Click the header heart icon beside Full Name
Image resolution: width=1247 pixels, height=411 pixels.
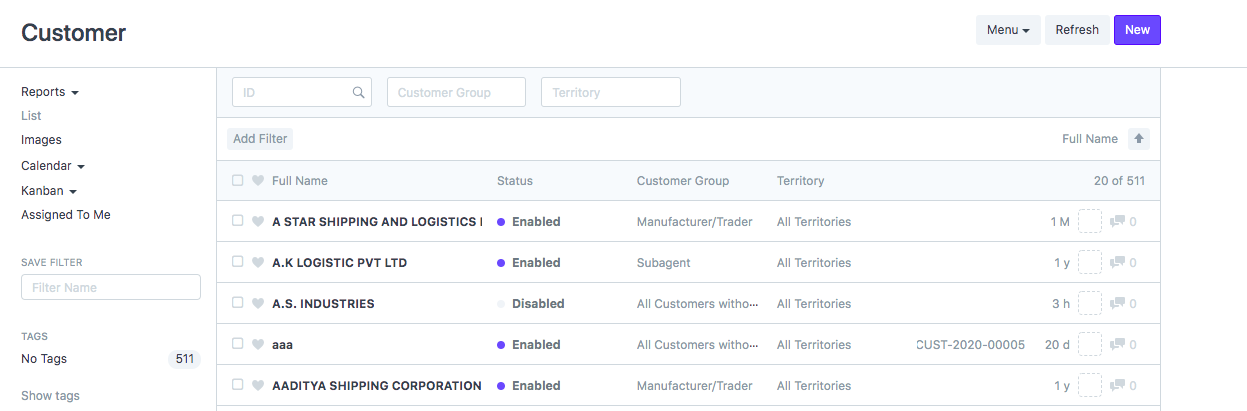(x=258, y=181)
